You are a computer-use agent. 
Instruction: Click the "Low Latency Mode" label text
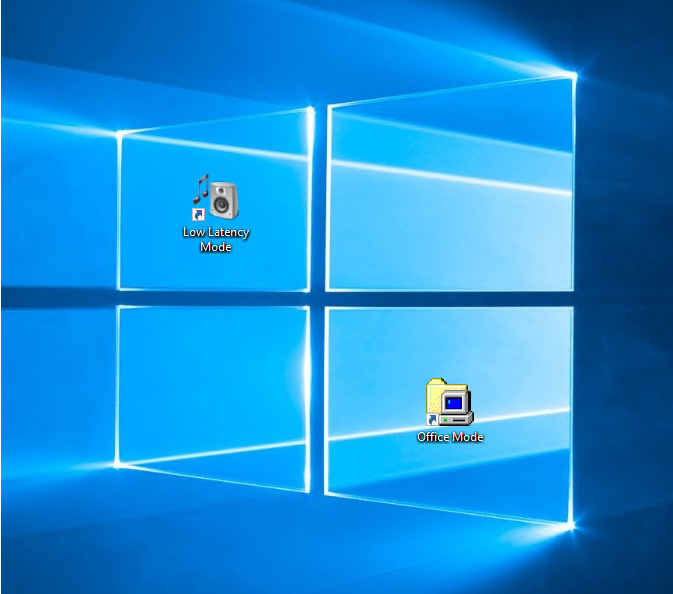click(216, 239)
